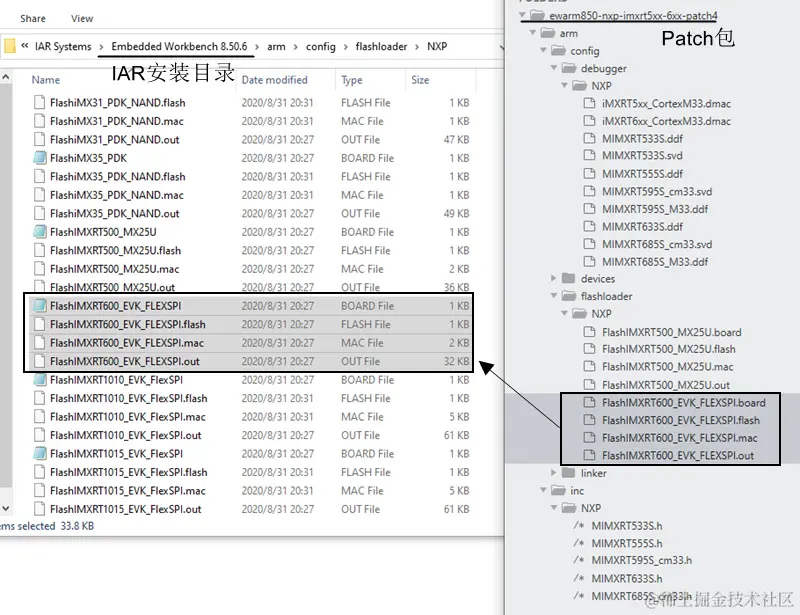Click MIMXRT685S_cm33.svd file icon
The height and width of the screenshot is (615, 800).
[x=589, y=244]
